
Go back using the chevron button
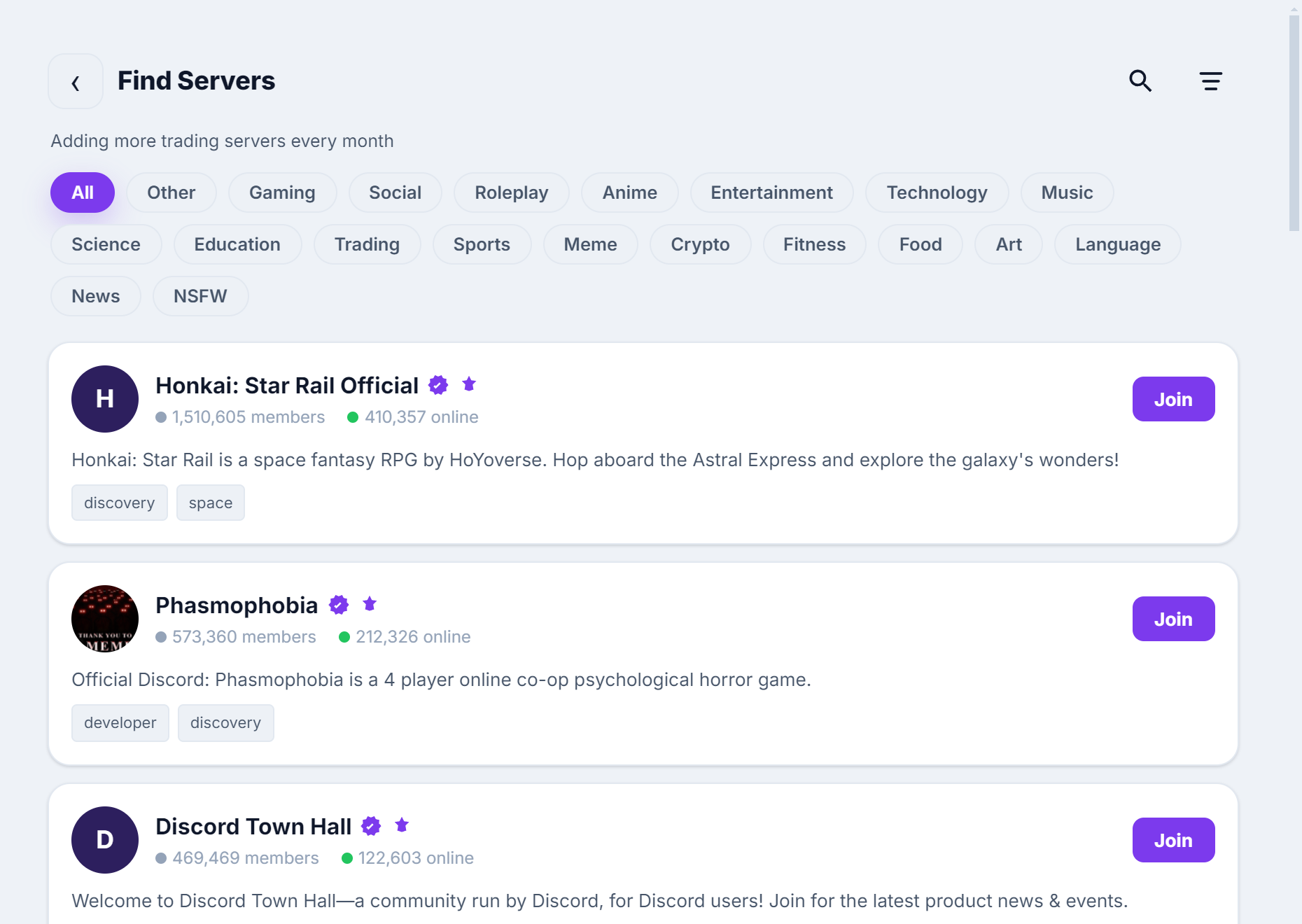[x=76, y=81]
